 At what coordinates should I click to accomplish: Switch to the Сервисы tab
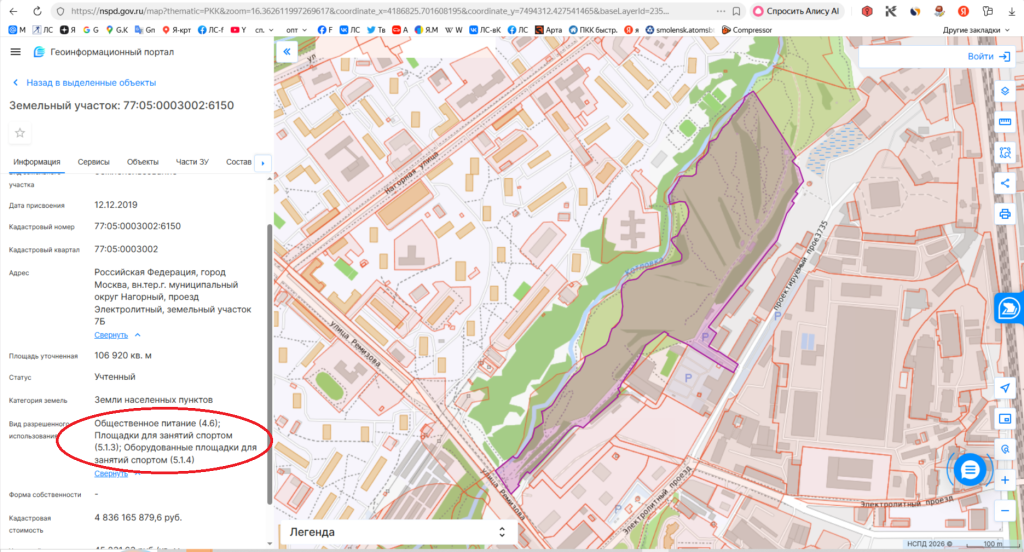click(x=94, y=162)
